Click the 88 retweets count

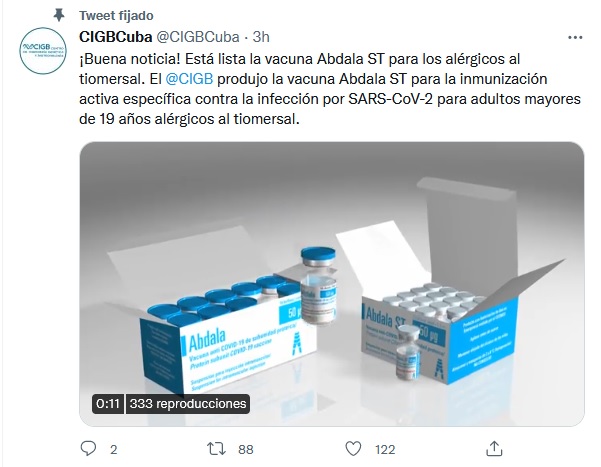point(246,449)
